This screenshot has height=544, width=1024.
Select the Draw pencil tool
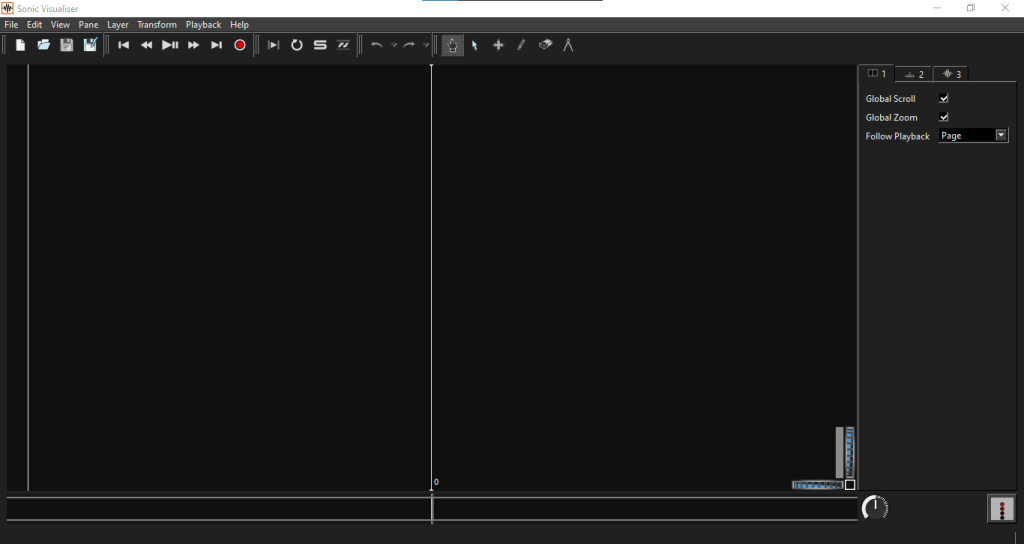click(521, 45)
